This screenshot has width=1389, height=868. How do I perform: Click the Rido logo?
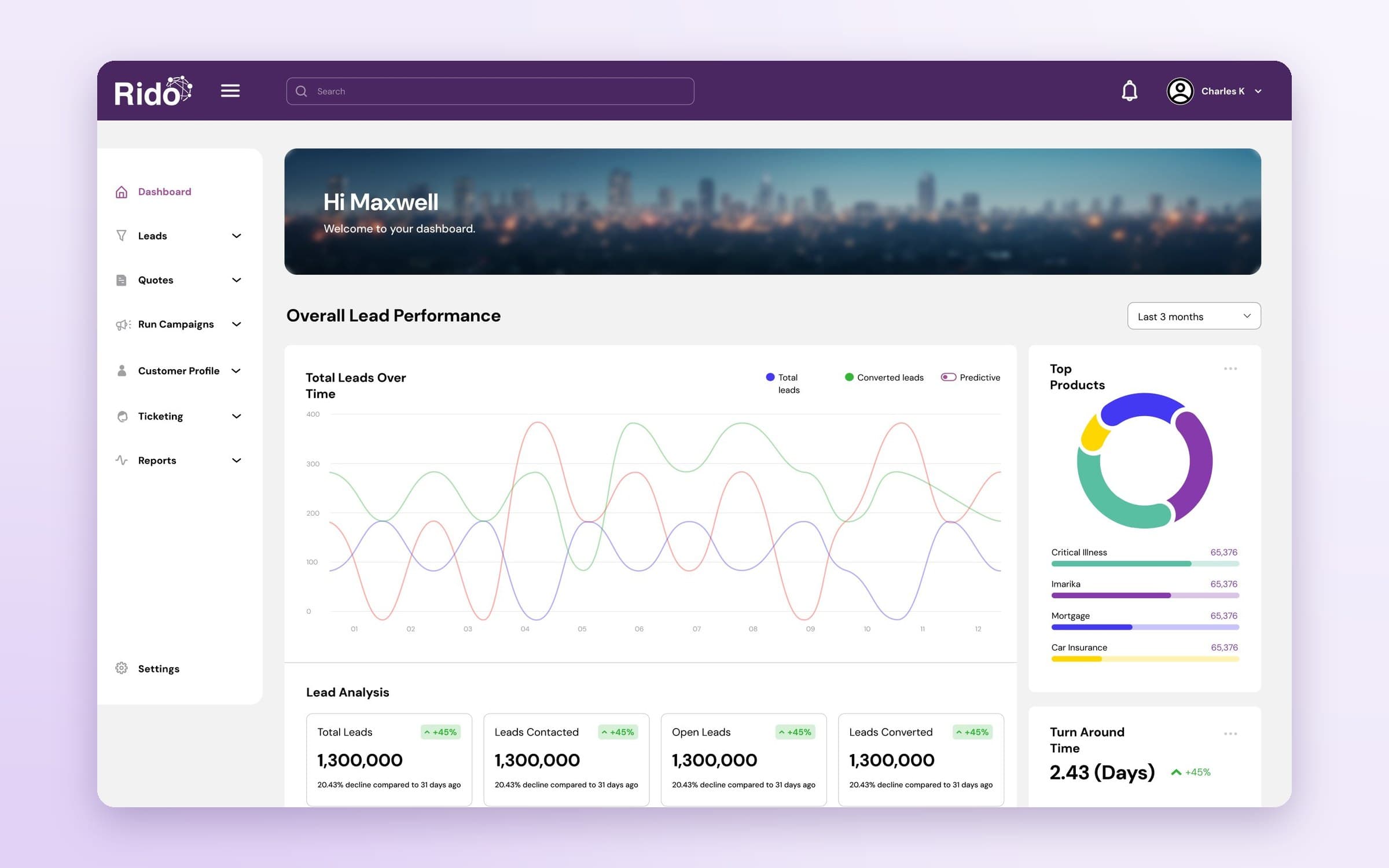[x=153, y=91]
